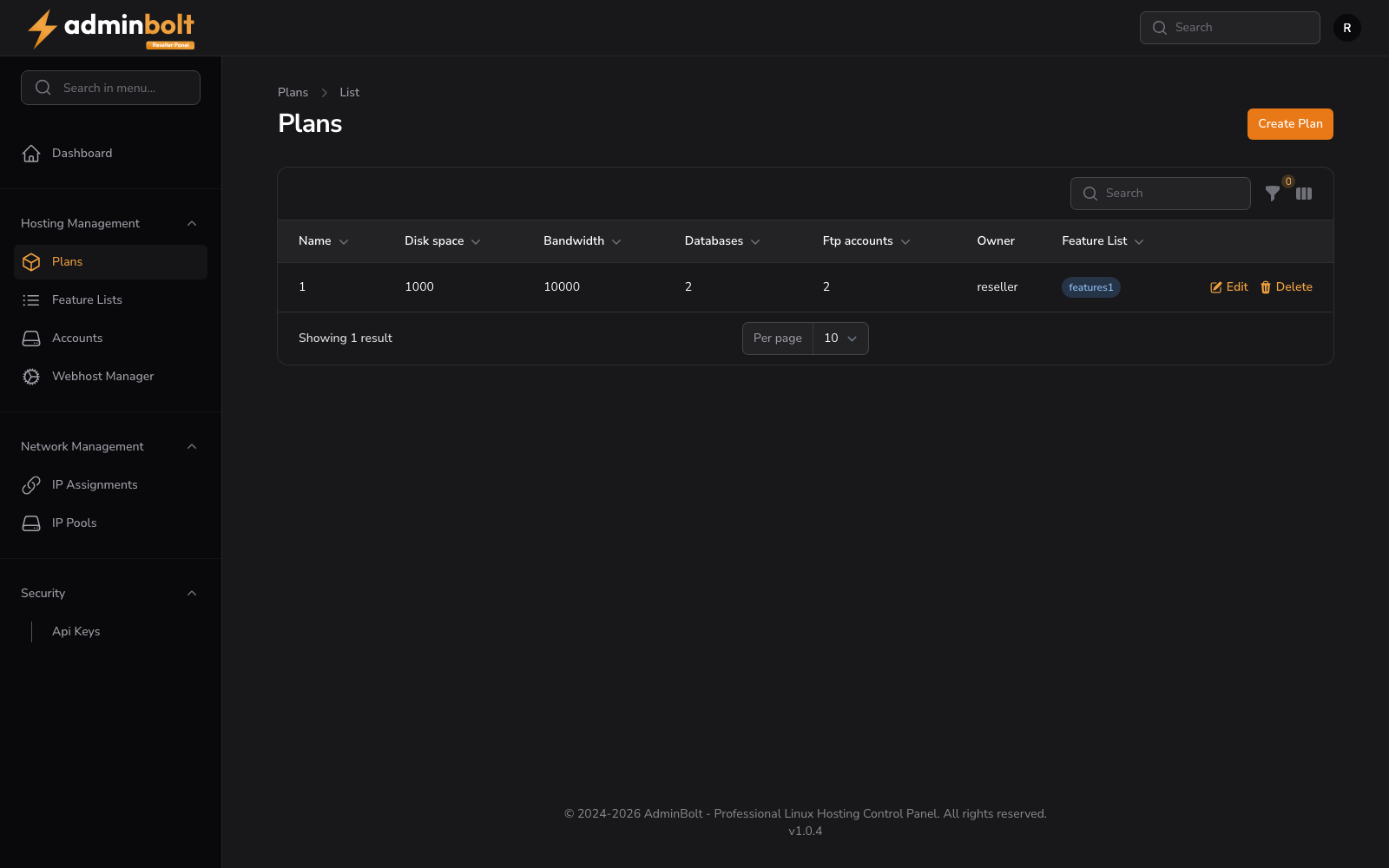Sort by Disk space column
Image resolution: width=1389 pixels, height=868 pixels.
pos(442,241)
